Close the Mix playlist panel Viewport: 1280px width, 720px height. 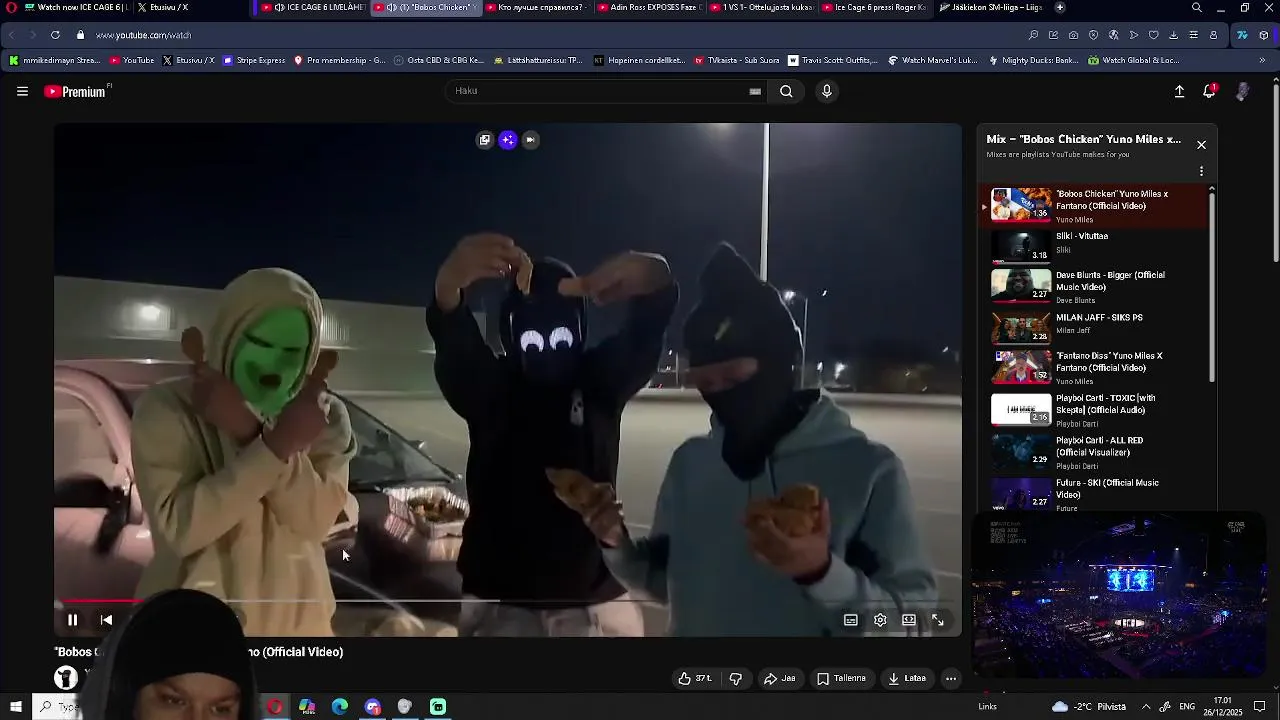point(1201,145)
